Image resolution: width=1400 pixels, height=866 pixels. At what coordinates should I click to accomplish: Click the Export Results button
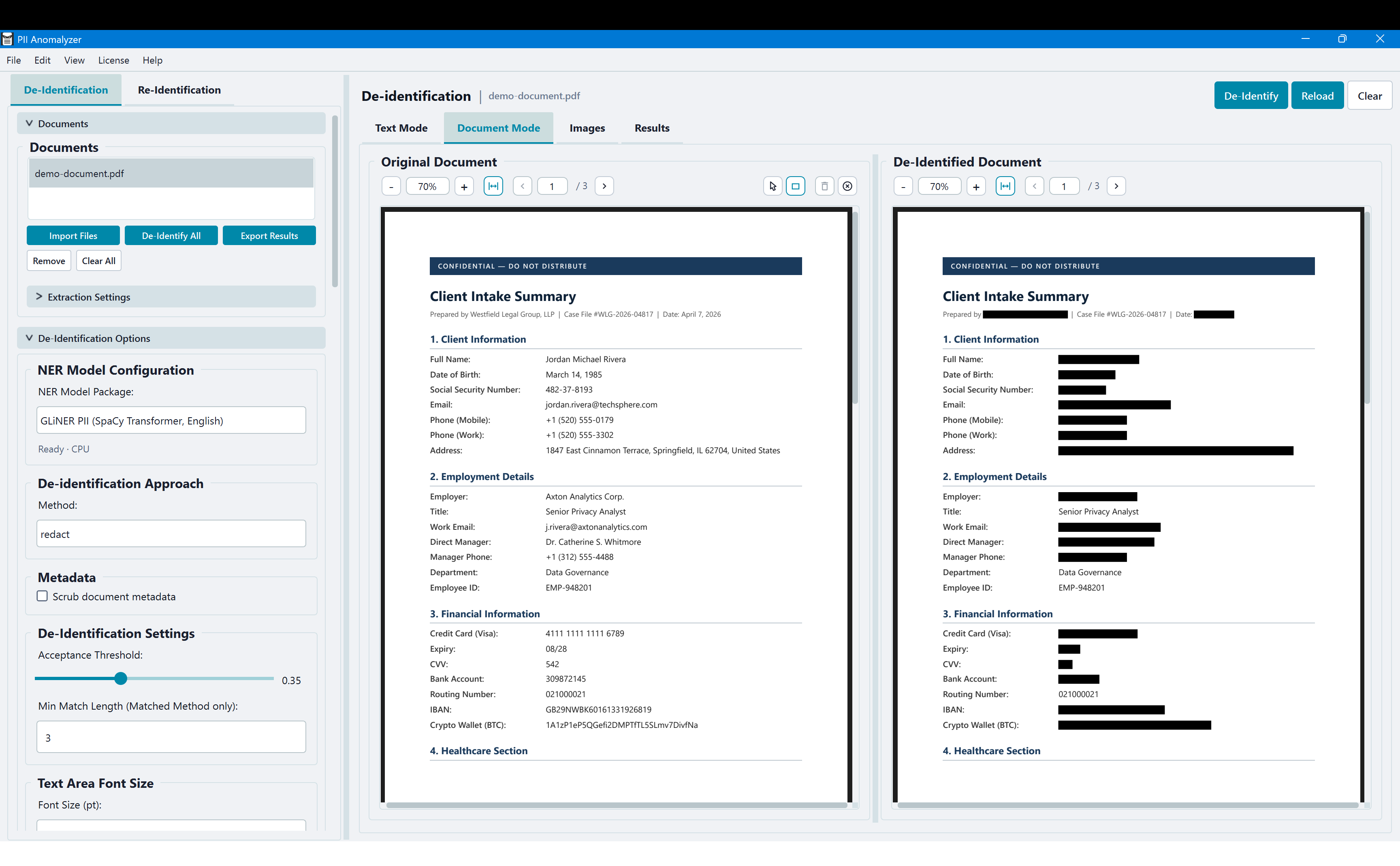pos(269,235)
